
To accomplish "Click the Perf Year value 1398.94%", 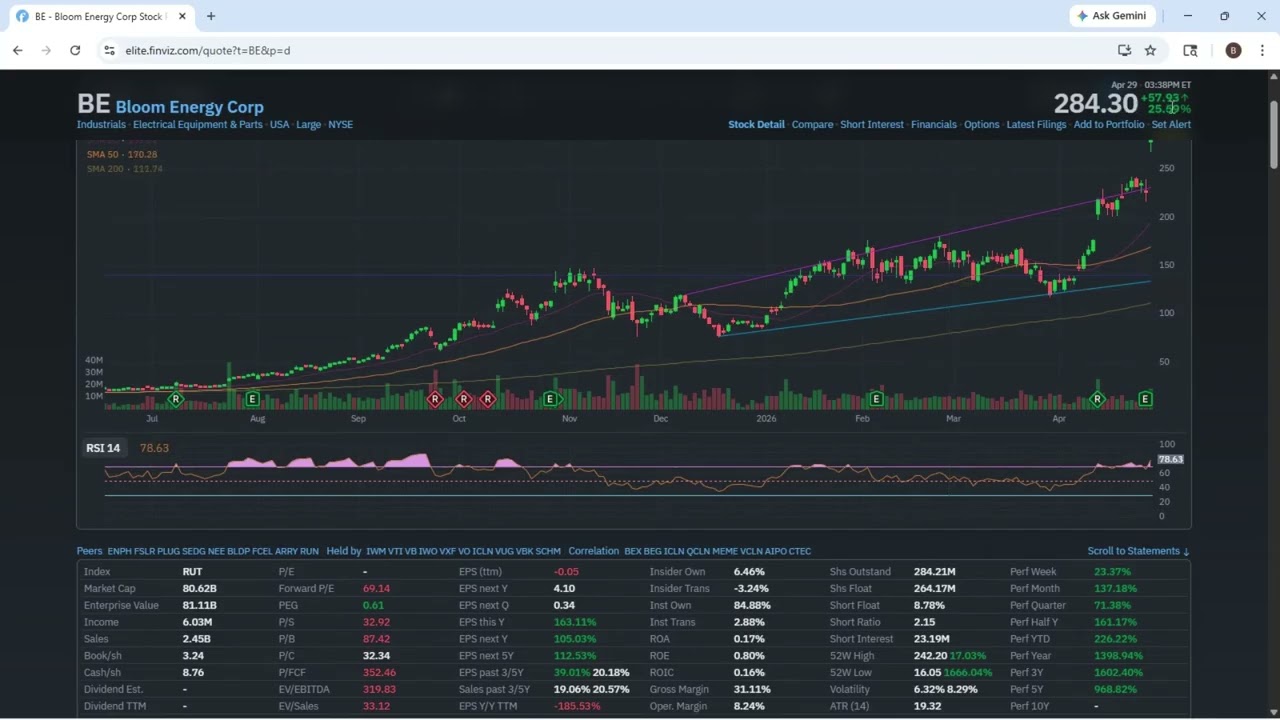I will [x=1119, y=656].
